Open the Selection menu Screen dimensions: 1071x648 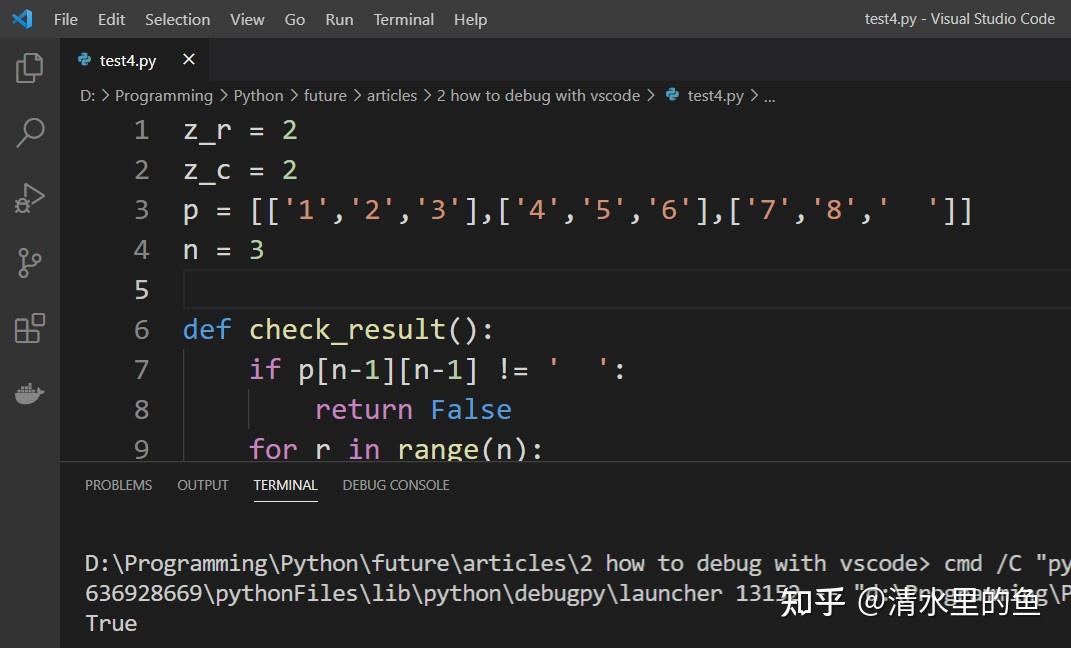[178, 19]
